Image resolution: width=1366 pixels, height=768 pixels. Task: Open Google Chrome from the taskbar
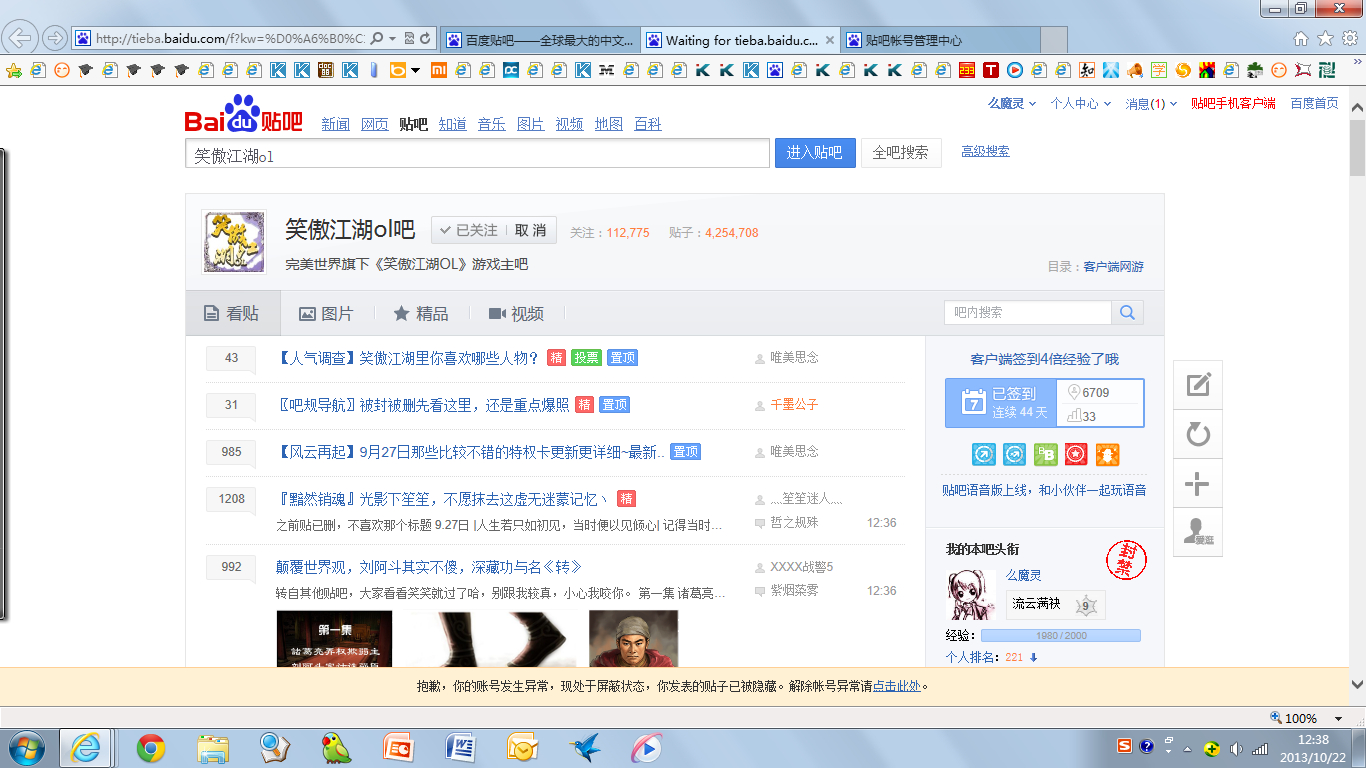point(151,748)
